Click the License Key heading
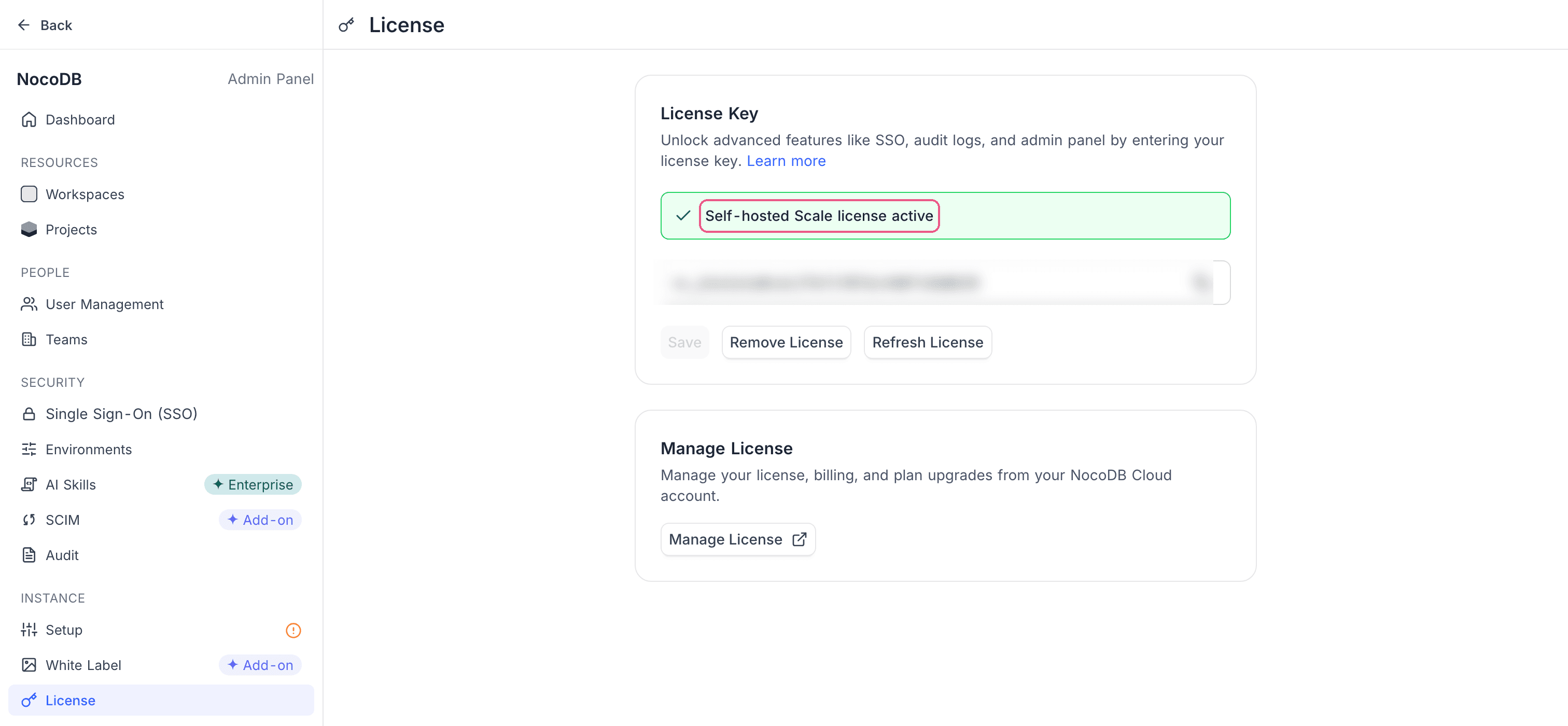 coord(709,113)
